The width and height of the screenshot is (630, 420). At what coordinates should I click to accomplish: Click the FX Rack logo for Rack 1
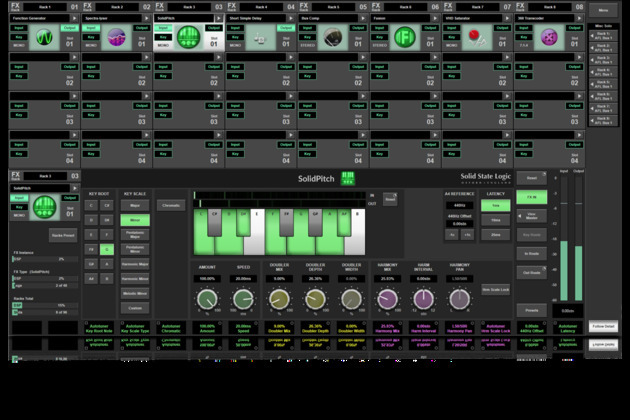point(15,6)
